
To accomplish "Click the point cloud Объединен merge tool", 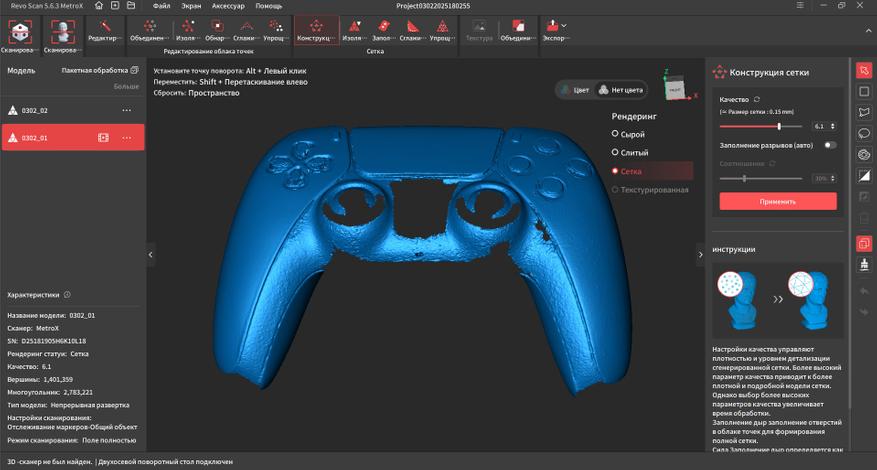I will tap(149, 30).
